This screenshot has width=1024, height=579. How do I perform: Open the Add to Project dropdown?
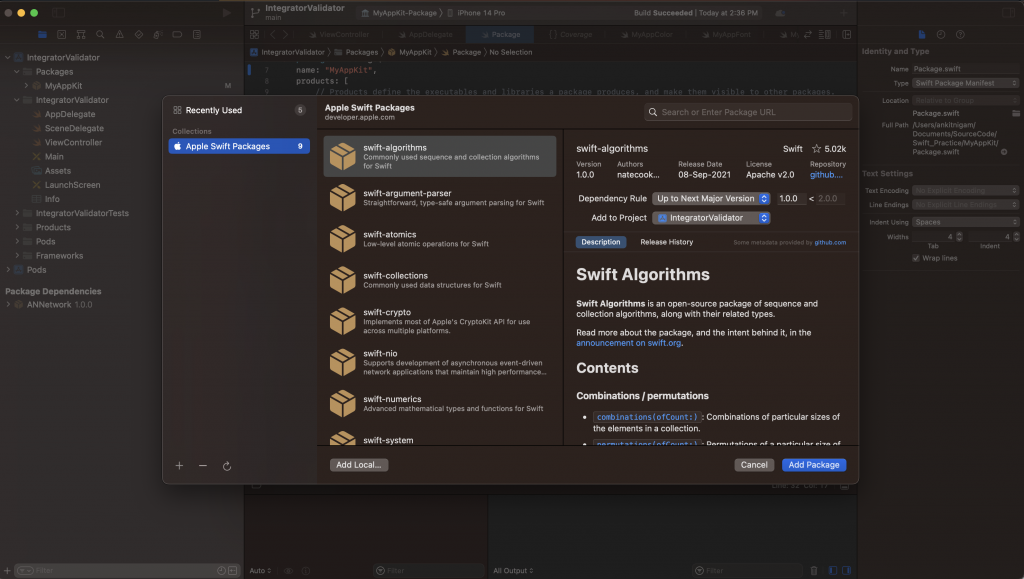tap(711, 218)
